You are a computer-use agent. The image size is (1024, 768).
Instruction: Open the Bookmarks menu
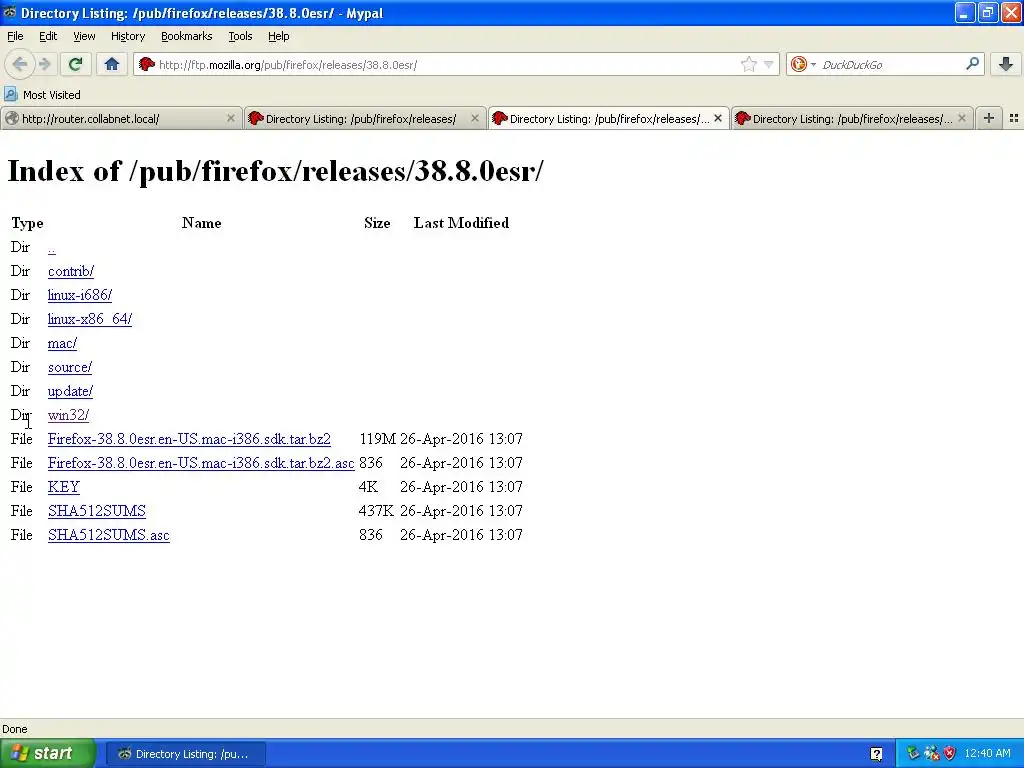(187, 36)
